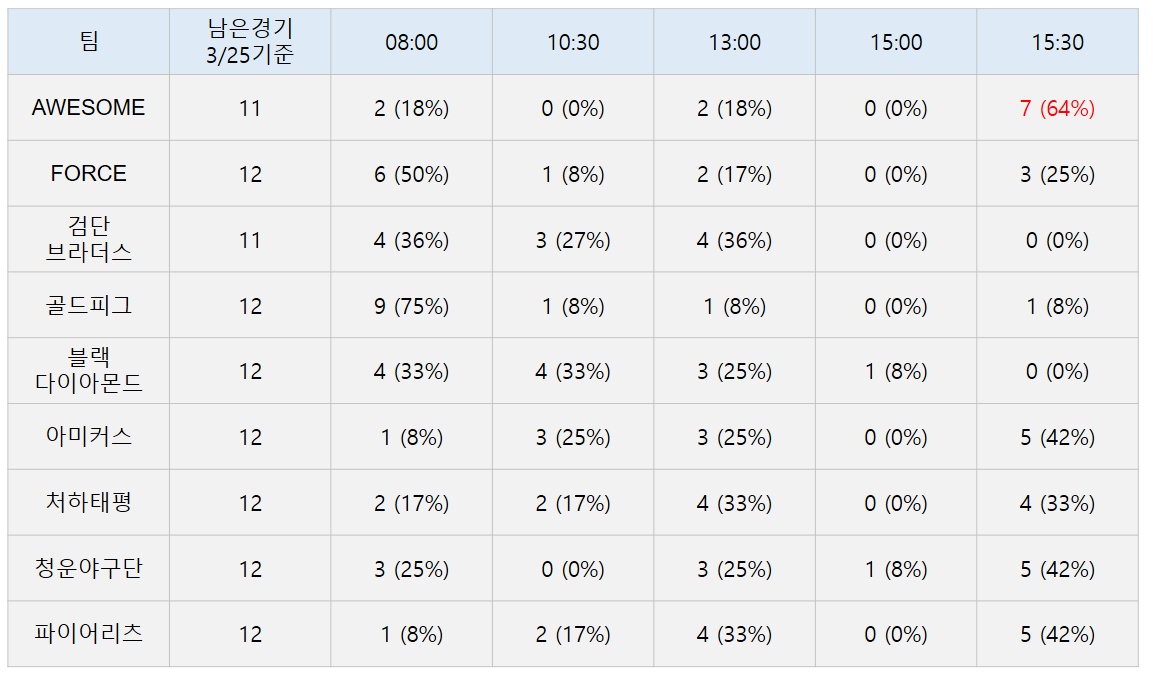This screenshot has width=1153, height=673.
Task: Click the 골드피그 team name cell
Action: [88, 305]
